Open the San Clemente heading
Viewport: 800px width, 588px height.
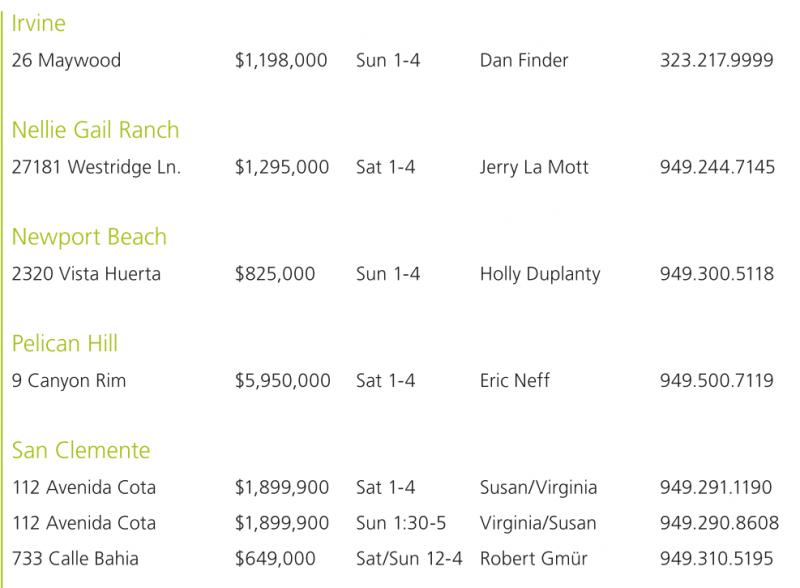click(x=81, y=451)
